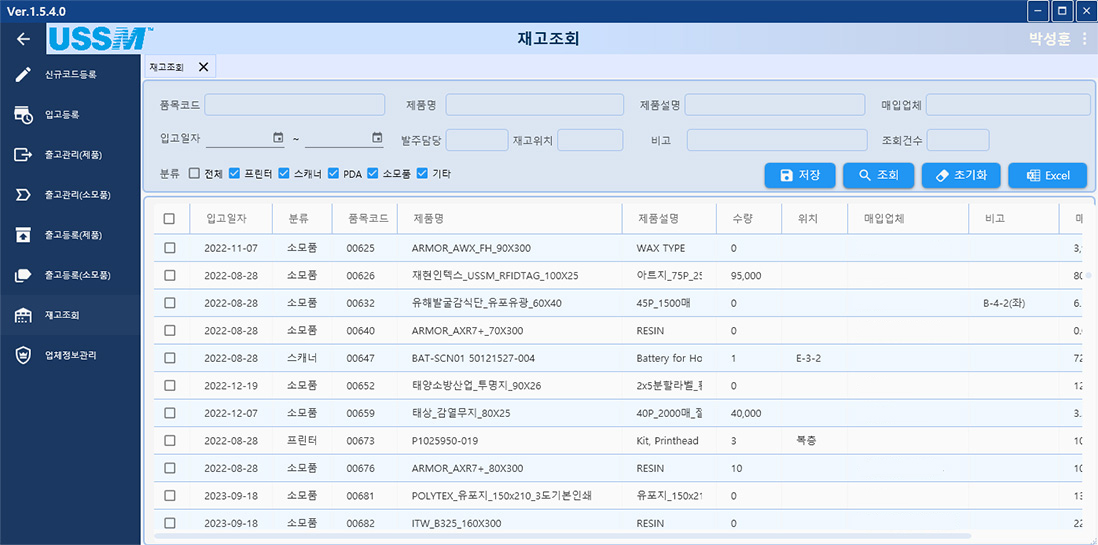This screenshot has width=1098, height=545.
Task: Sort by the 입고일자 column header
Action: pyautogui.click(x=230, y=219)
